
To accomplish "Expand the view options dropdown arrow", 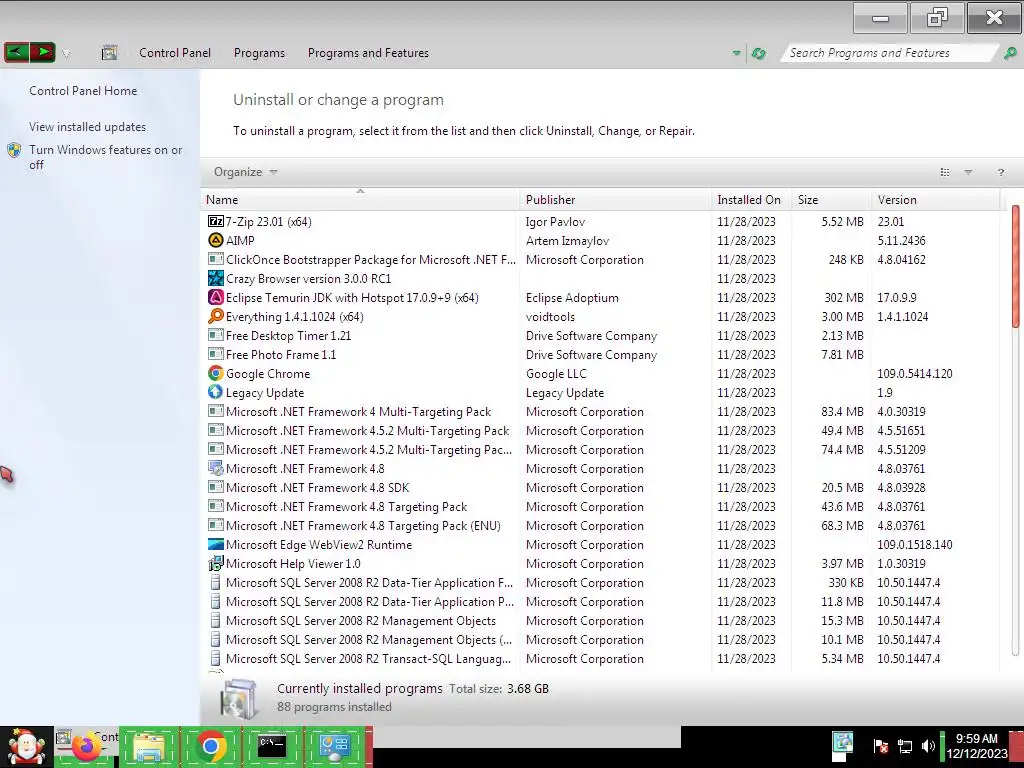I will click(968, 172).
